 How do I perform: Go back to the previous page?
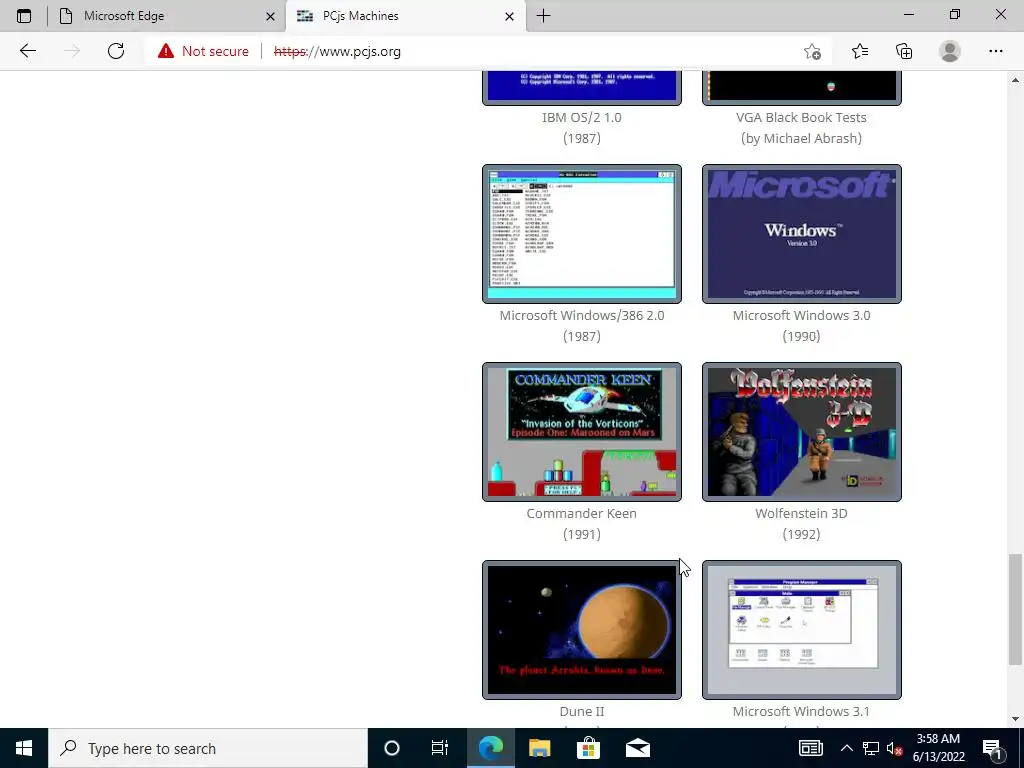pyautogui.click(x=27, y=51)
